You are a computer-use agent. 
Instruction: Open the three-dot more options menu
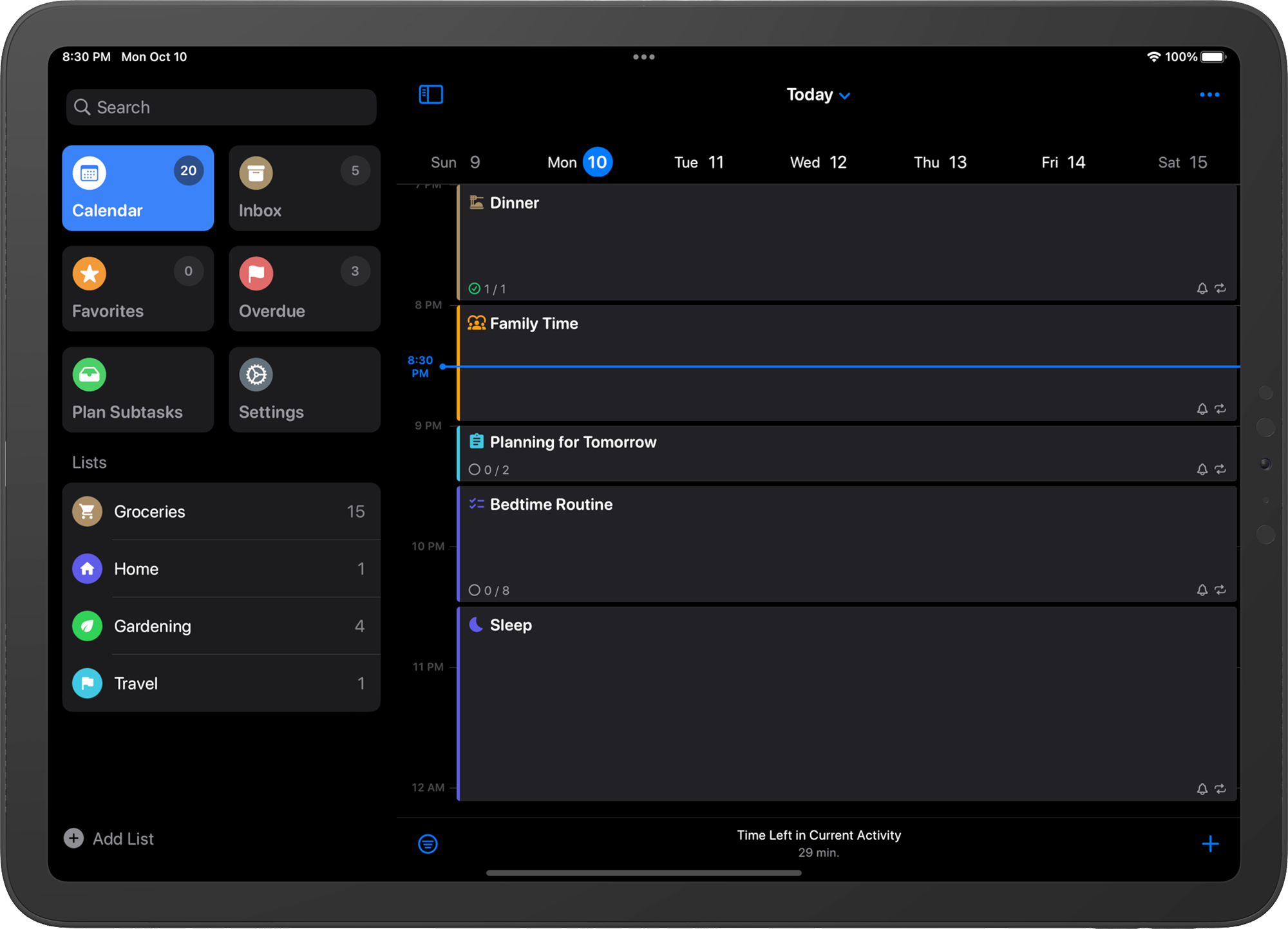click(x=1209, y=95)
